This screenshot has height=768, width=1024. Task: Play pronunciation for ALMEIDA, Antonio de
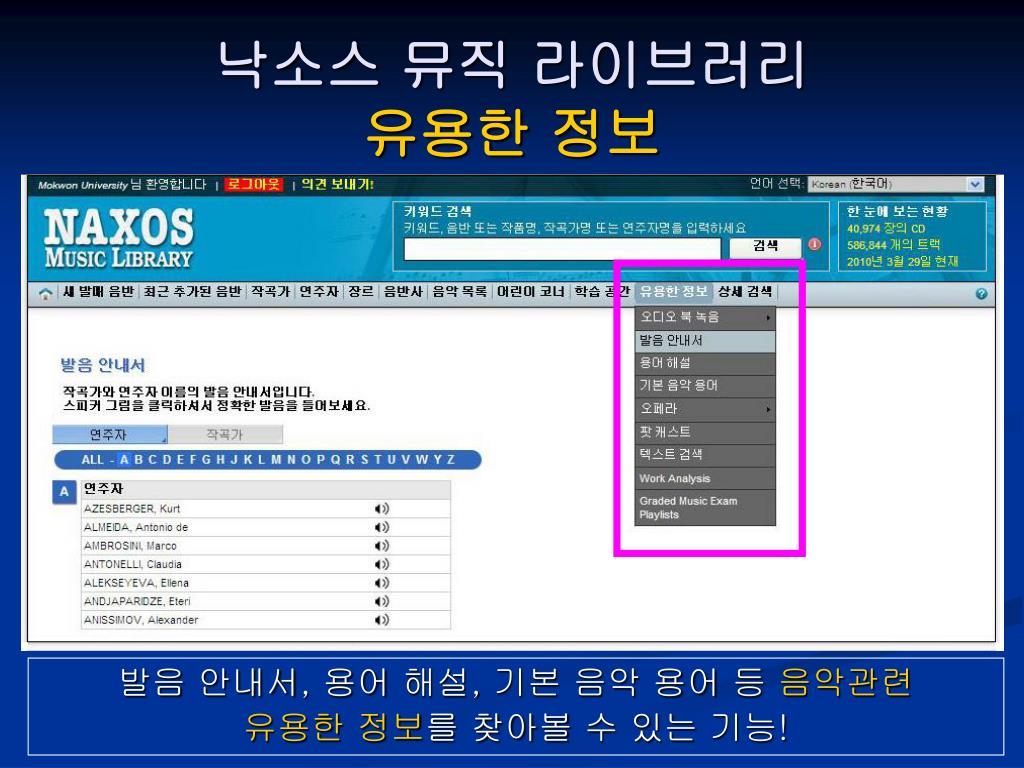382,527
